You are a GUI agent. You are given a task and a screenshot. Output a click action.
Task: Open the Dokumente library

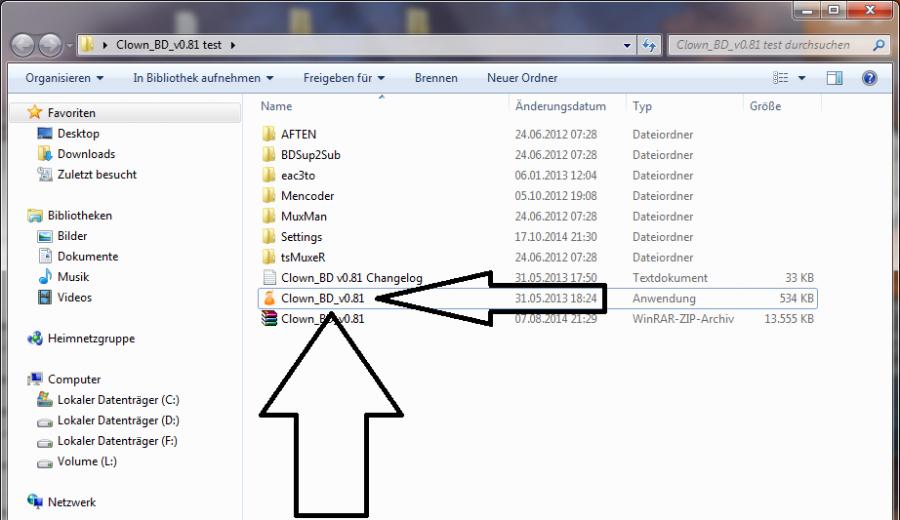[x=88, y=257]
